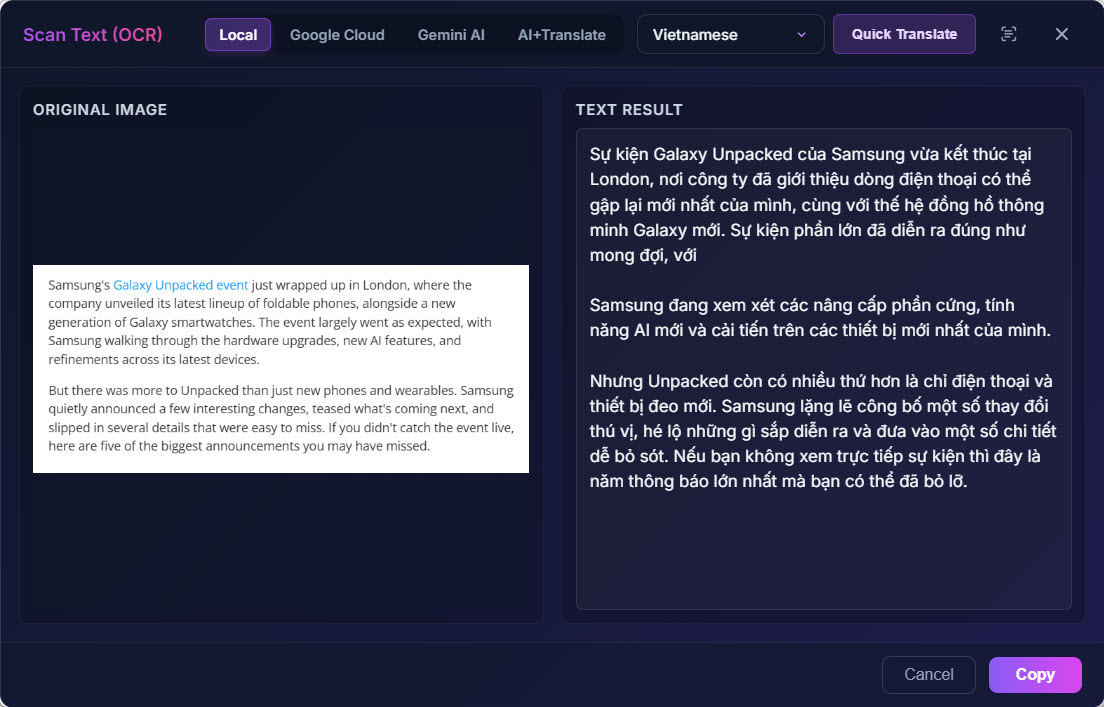The height and width of the screenshot is (707, 1104).
Task: Switch to the Google Cloud engine
Action: (x=337, y=35)
